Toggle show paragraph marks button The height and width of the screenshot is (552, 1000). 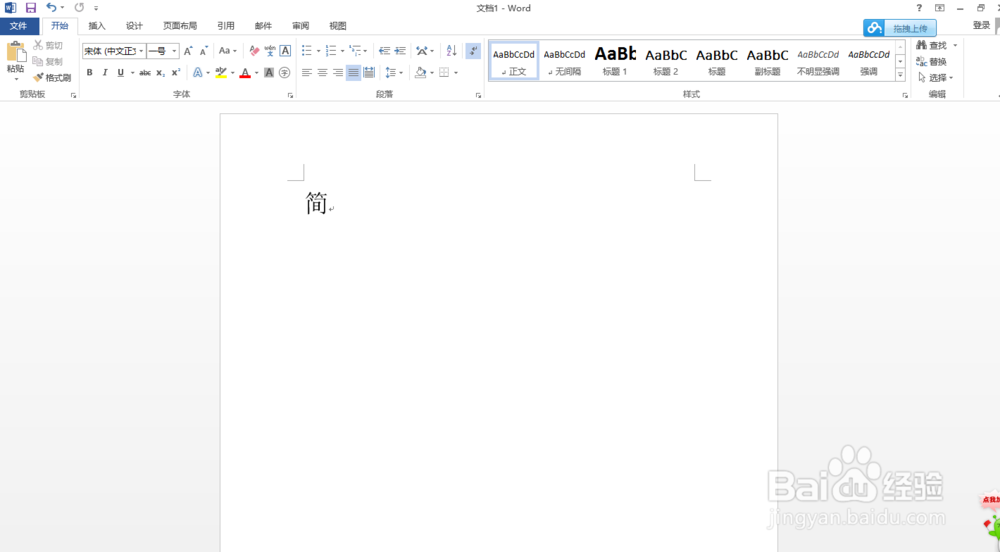click(473, 51)
